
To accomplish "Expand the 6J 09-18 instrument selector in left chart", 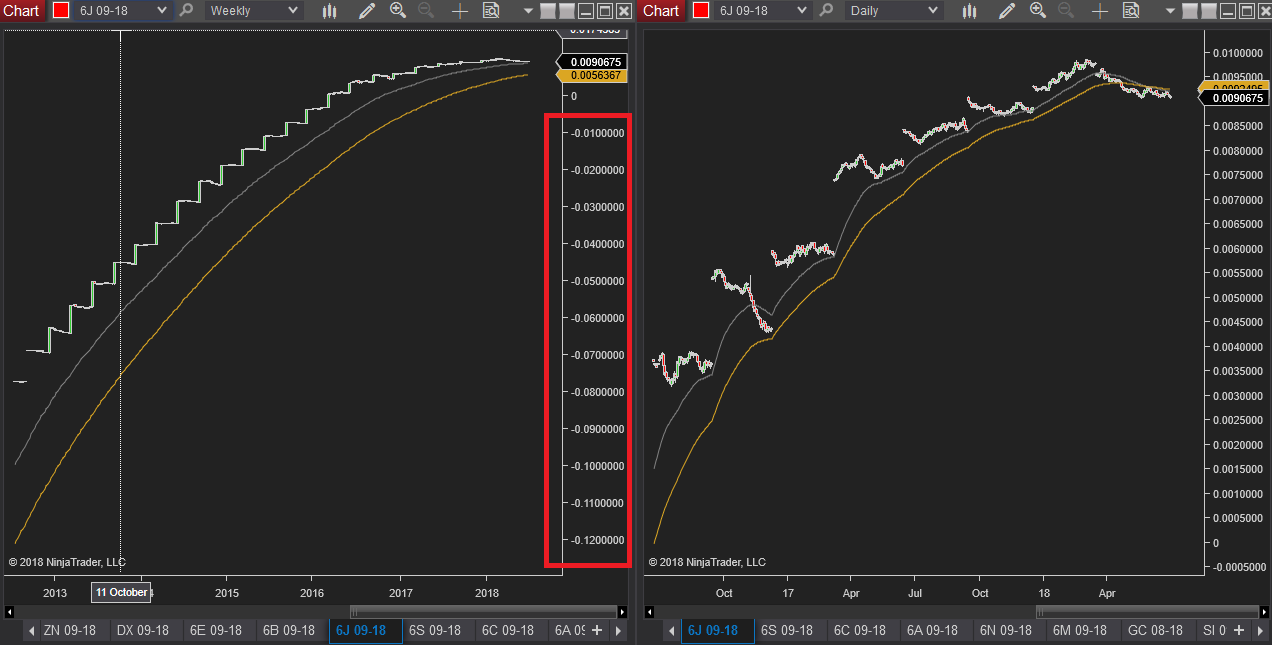I will (122, 11).
